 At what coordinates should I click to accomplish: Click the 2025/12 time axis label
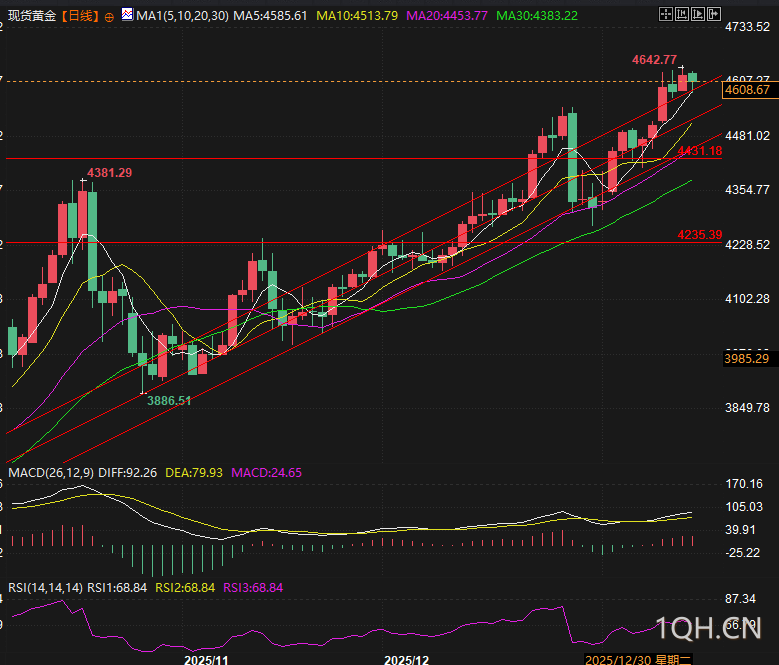pyautogui.click(x=406, y=660)
